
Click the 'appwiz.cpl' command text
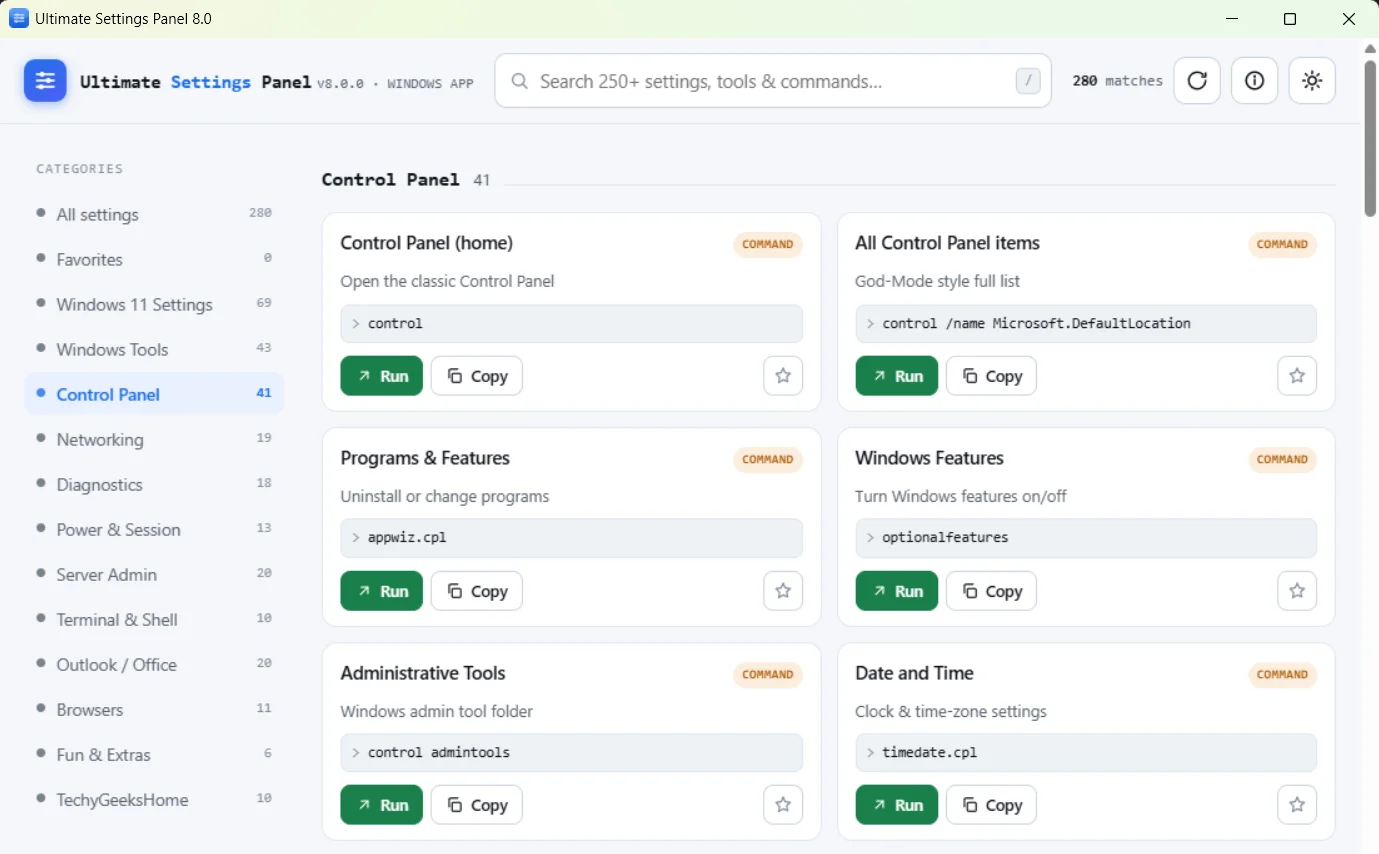(407, 538)
